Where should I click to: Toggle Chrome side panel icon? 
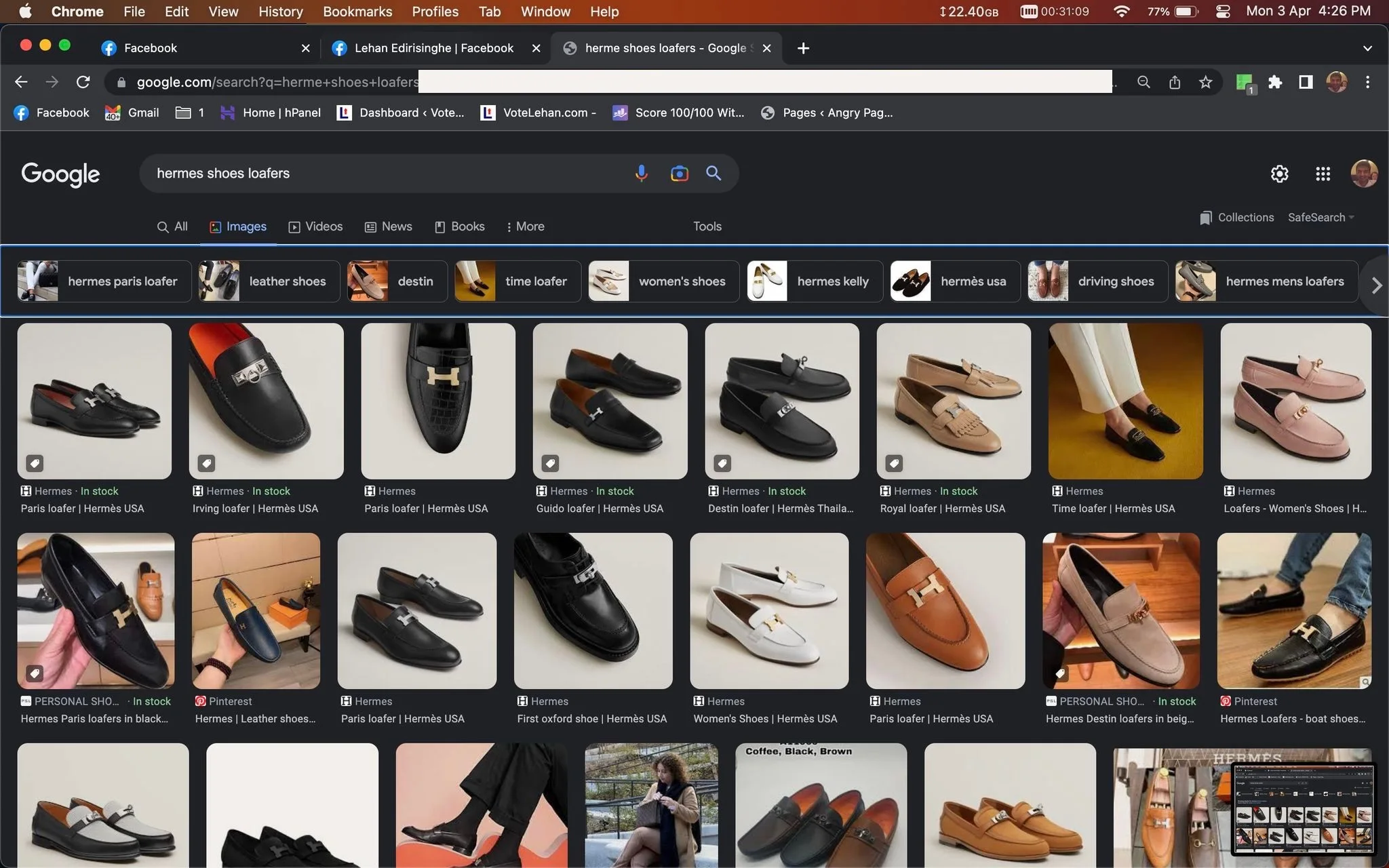[1306, 82]
